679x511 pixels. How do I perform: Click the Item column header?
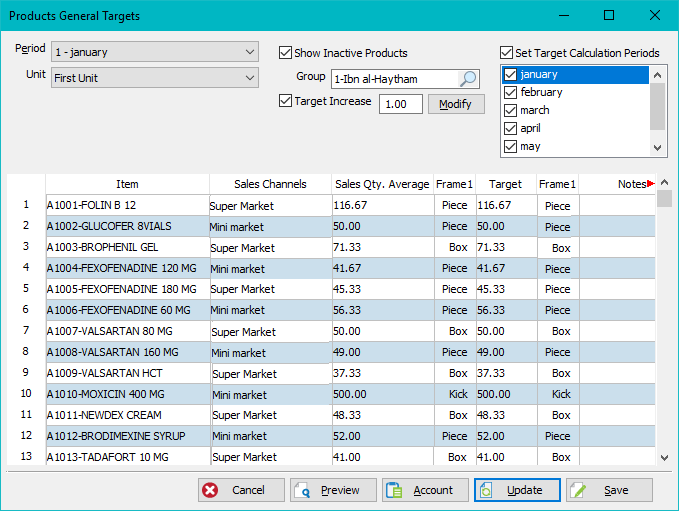point(127,184)
